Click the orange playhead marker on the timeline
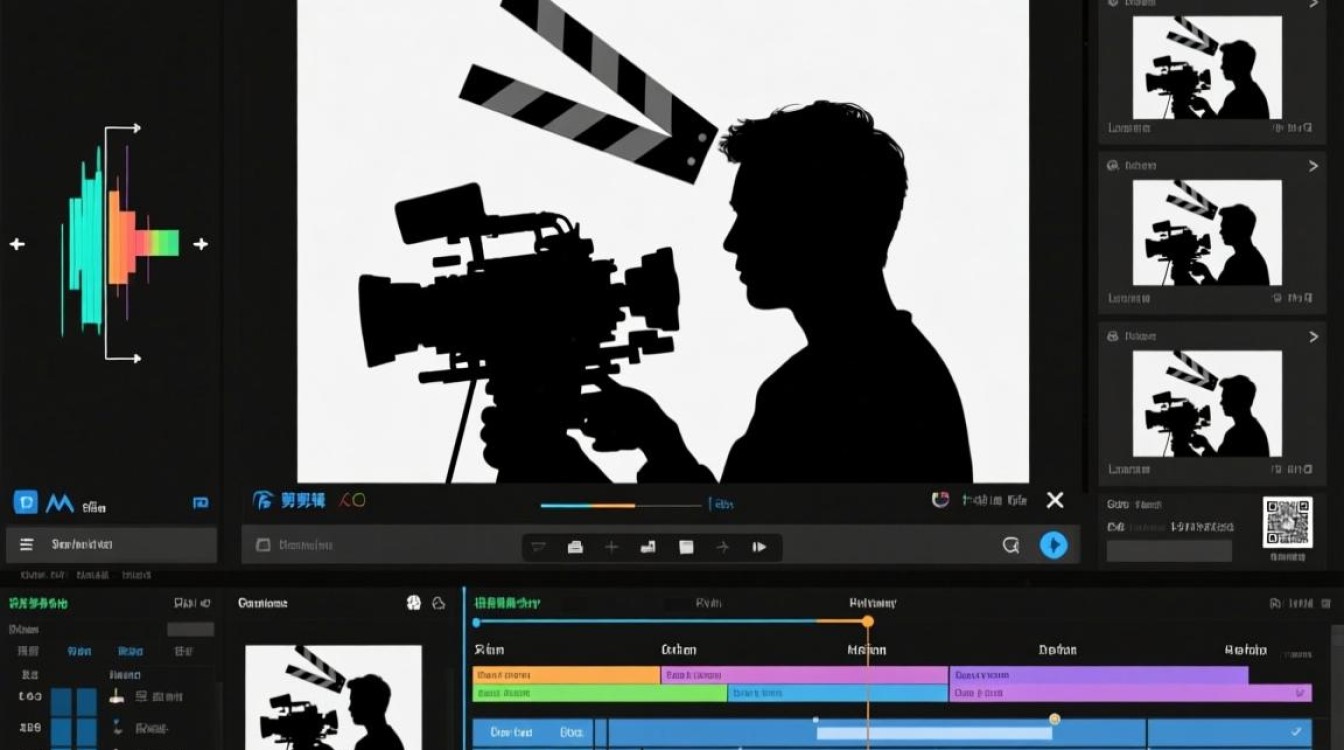 coord(868,622)
